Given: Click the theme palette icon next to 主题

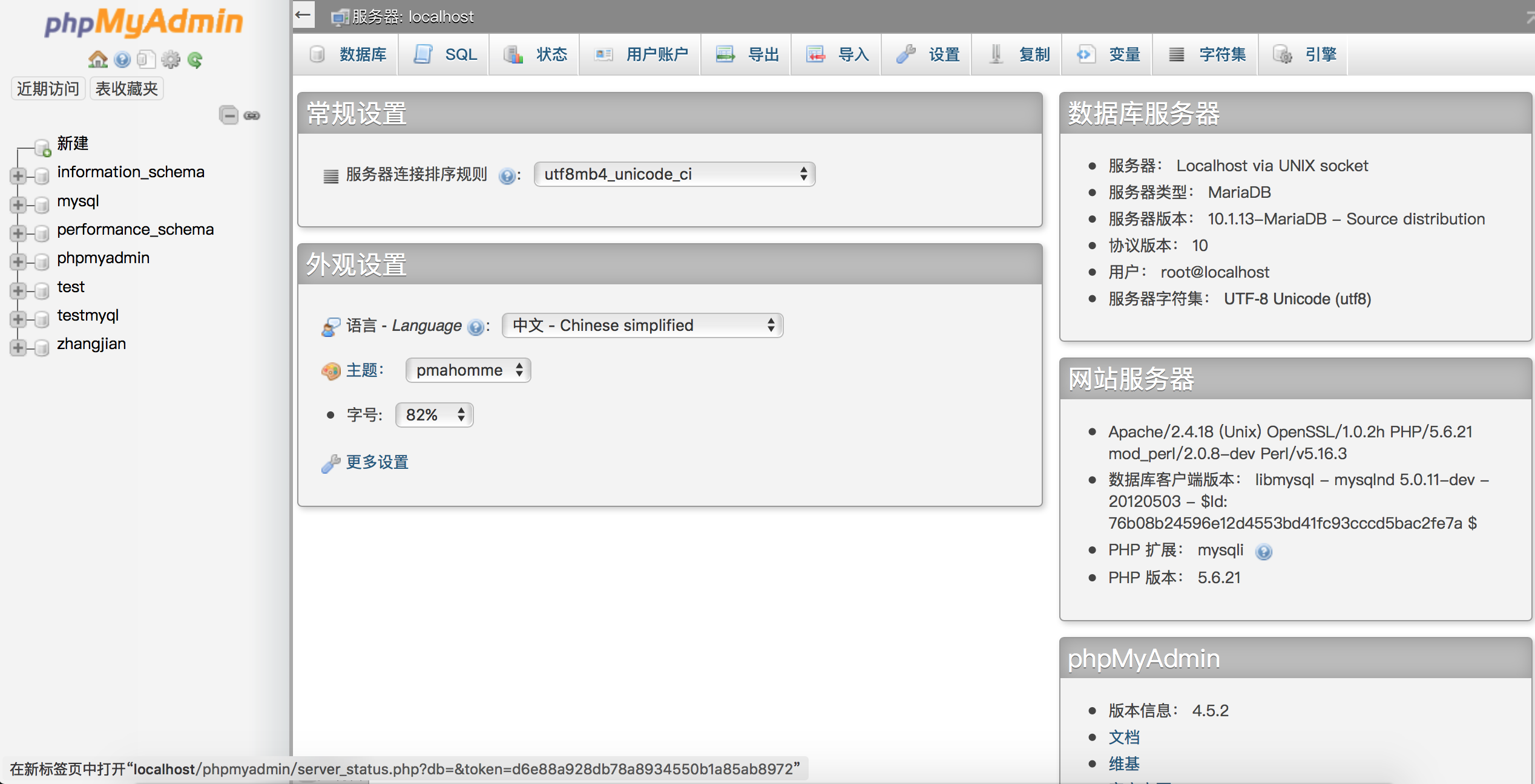Looking at the screenshot, I should coord(331,371).
